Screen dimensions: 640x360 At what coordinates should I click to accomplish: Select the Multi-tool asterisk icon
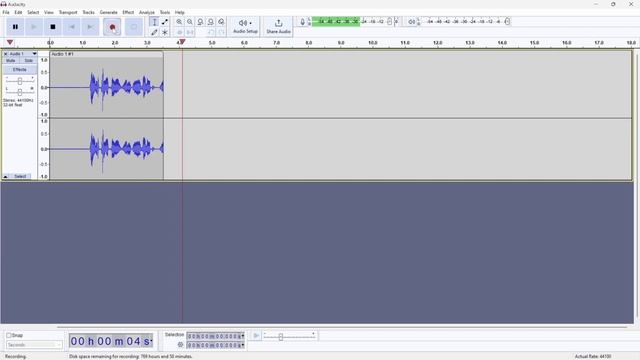(x=164, y=32)
